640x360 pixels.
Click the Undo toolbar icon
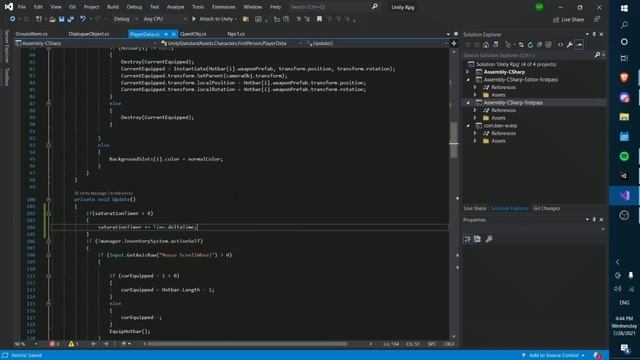coord(83,19)
